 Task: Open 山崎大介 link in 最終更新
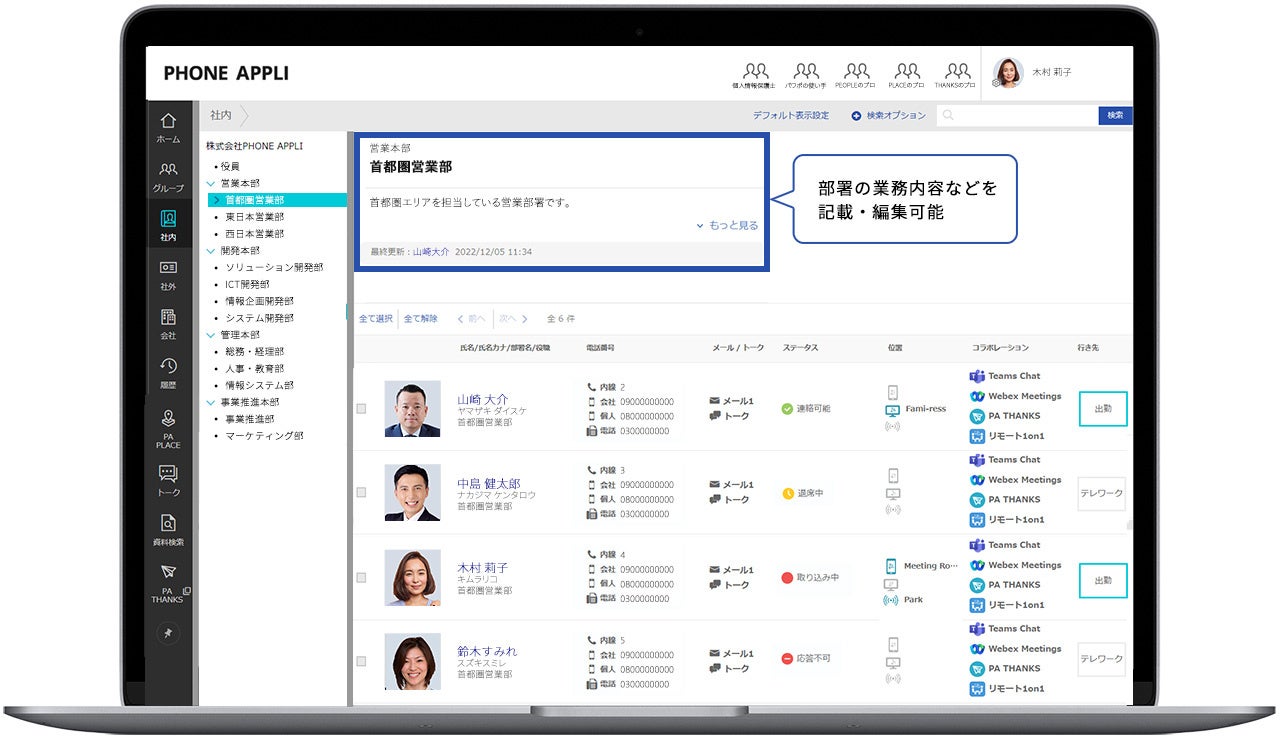pos(431,252)
